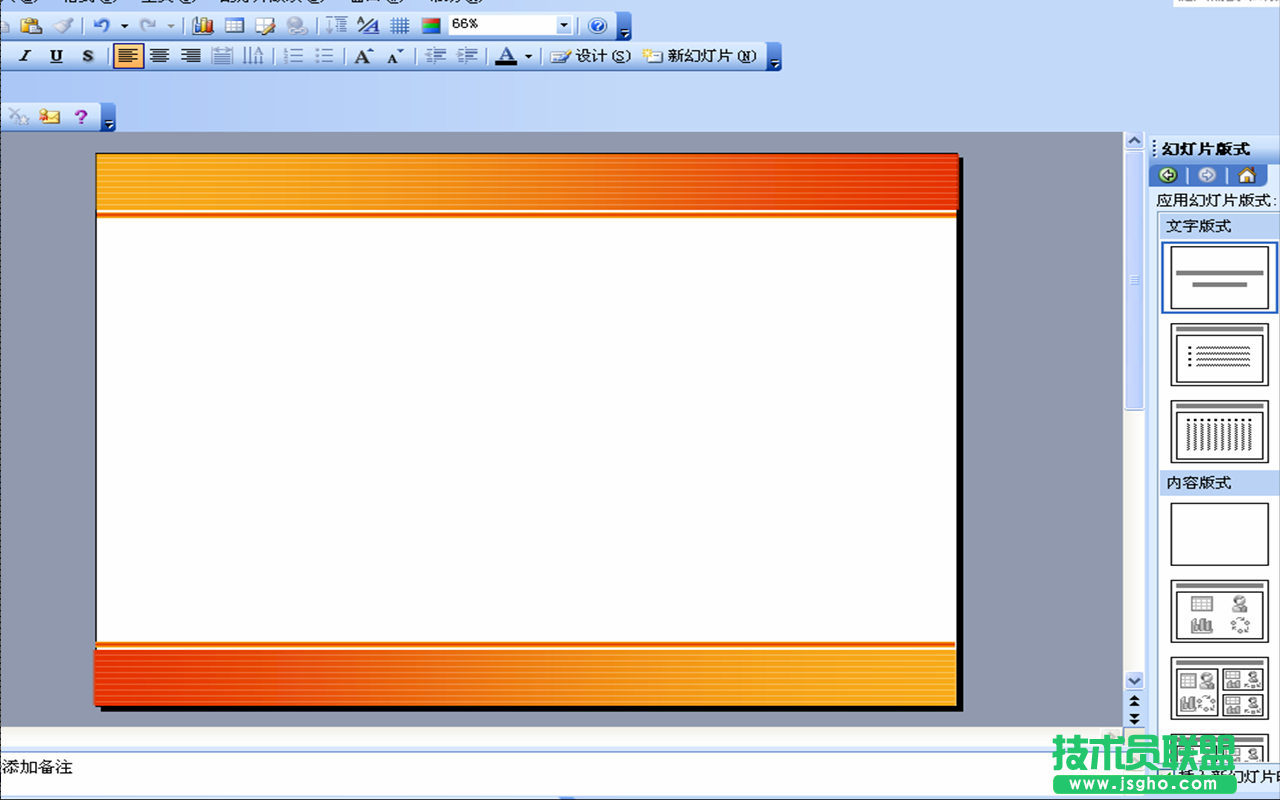
Task: Click the Insert Chart icon
Action: [203, 25]
